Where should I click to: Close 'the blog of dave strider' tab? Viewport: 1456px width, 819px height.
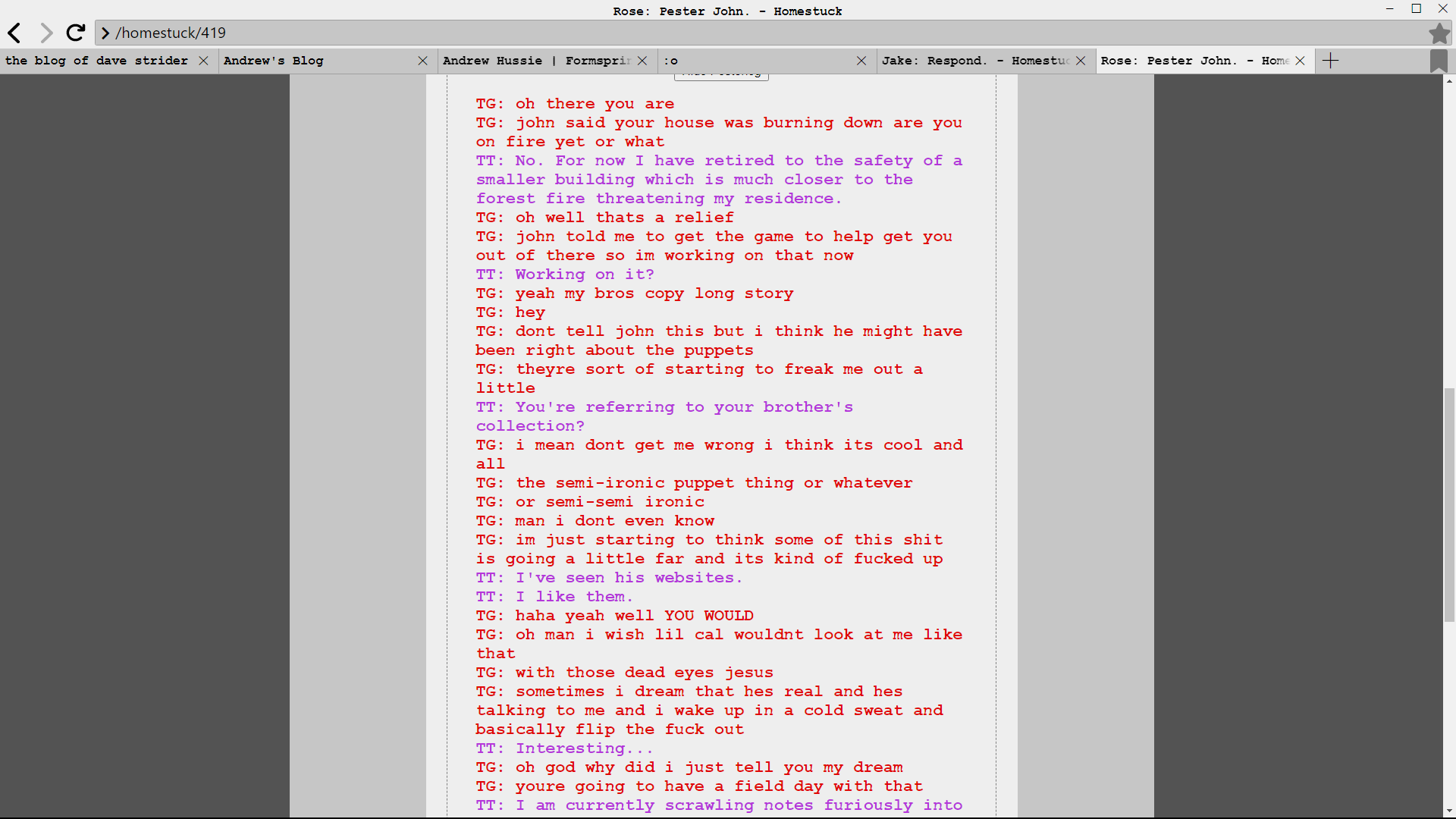tap(203, 61)
